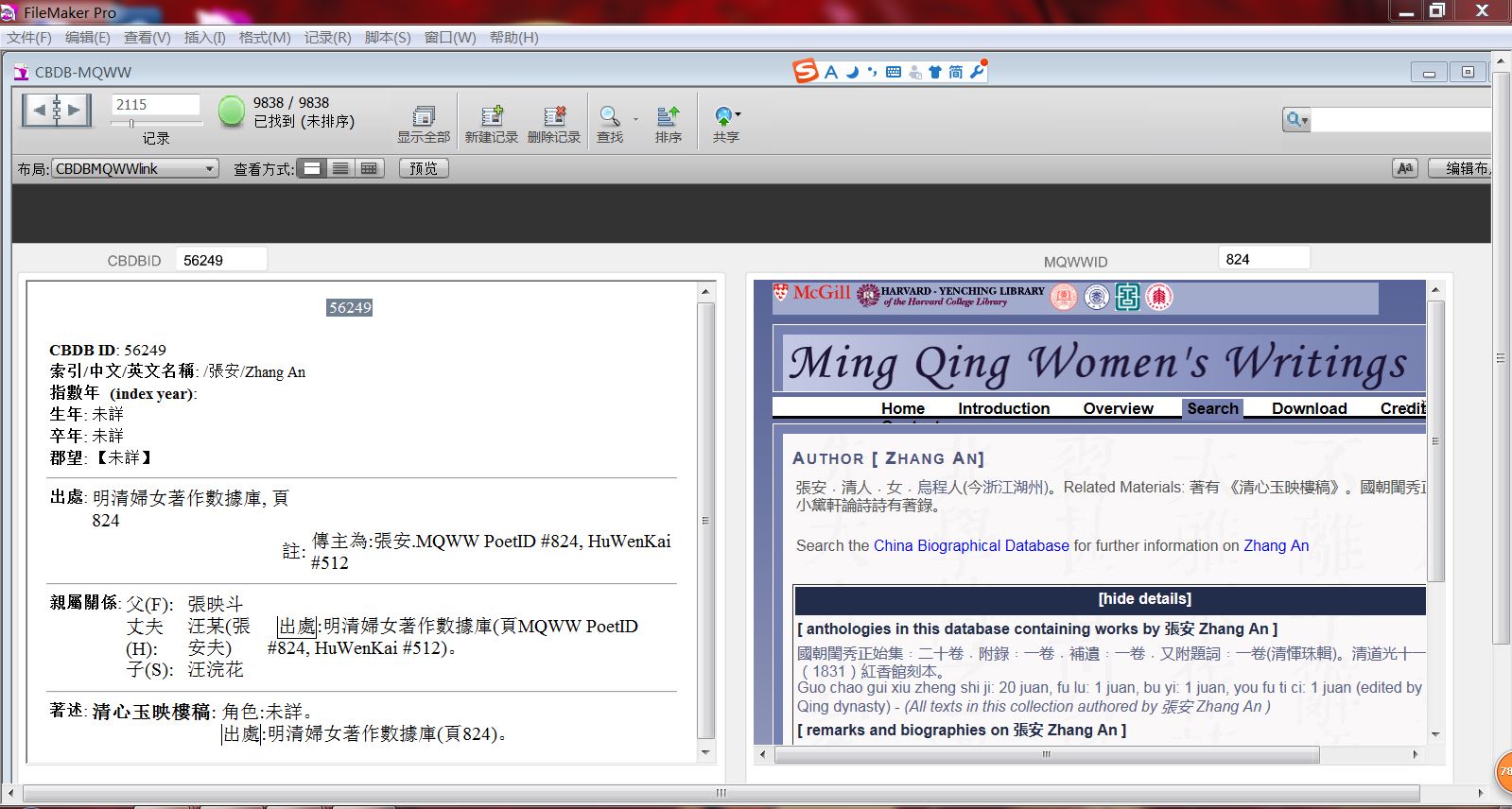The height and width of the screenshot is (809, 1512).
Task: Show all records with 显示全部
Action: [x=423, y=125]
